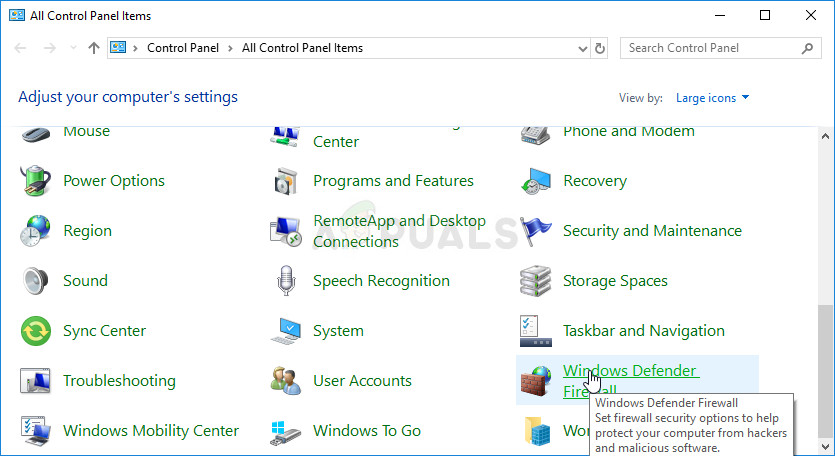Open address bar history dropdown arrow
835x456 pixels.
[x=583, y=48]
